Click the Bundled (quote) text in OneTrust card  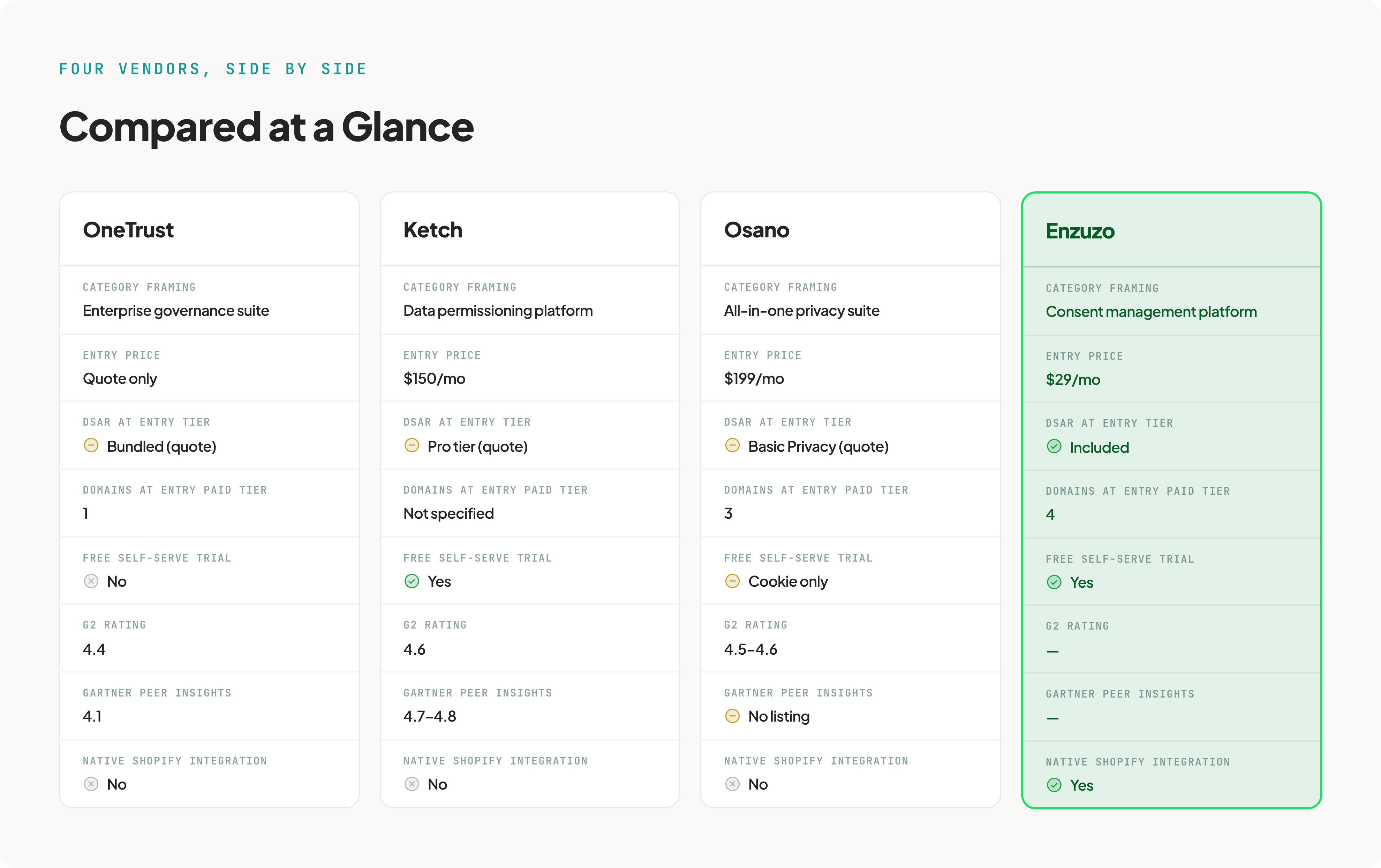click(x=162, y=447)
